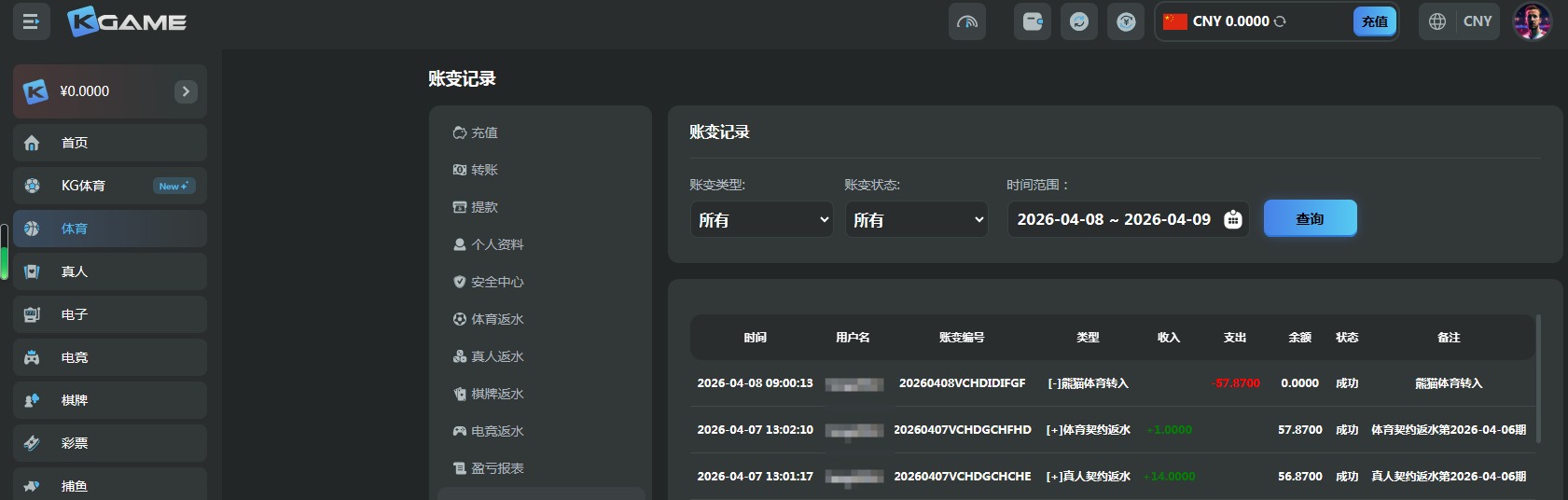The height and width of the screenshot is (500, 1568).
Task: Click the globe language icon
Action: (x=1437, y=21)
